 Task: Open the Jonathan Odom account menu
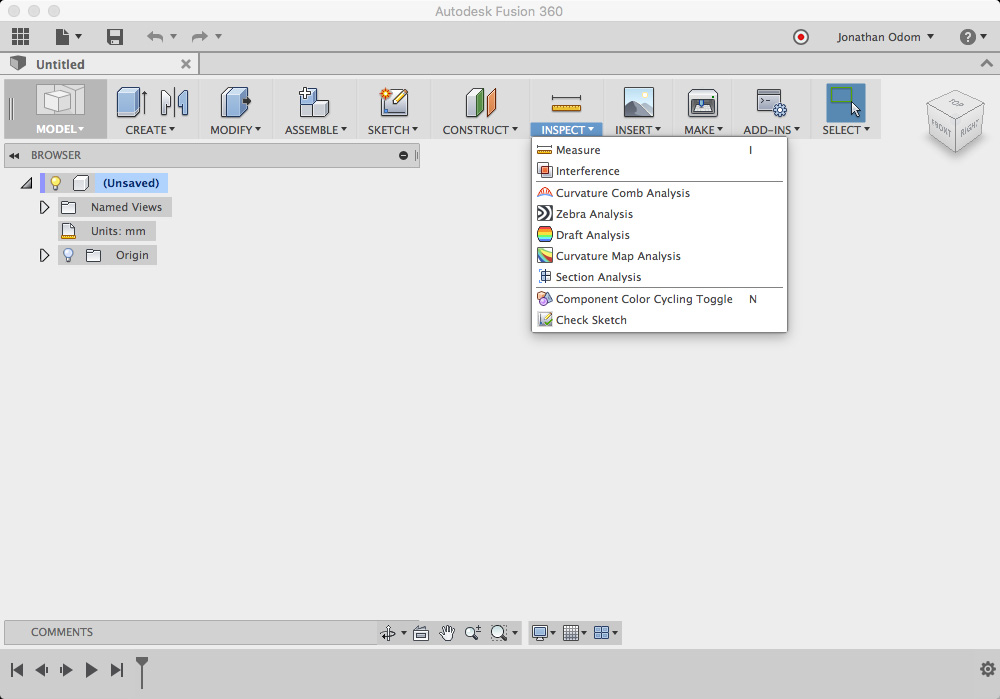click(x=885, y=37)
